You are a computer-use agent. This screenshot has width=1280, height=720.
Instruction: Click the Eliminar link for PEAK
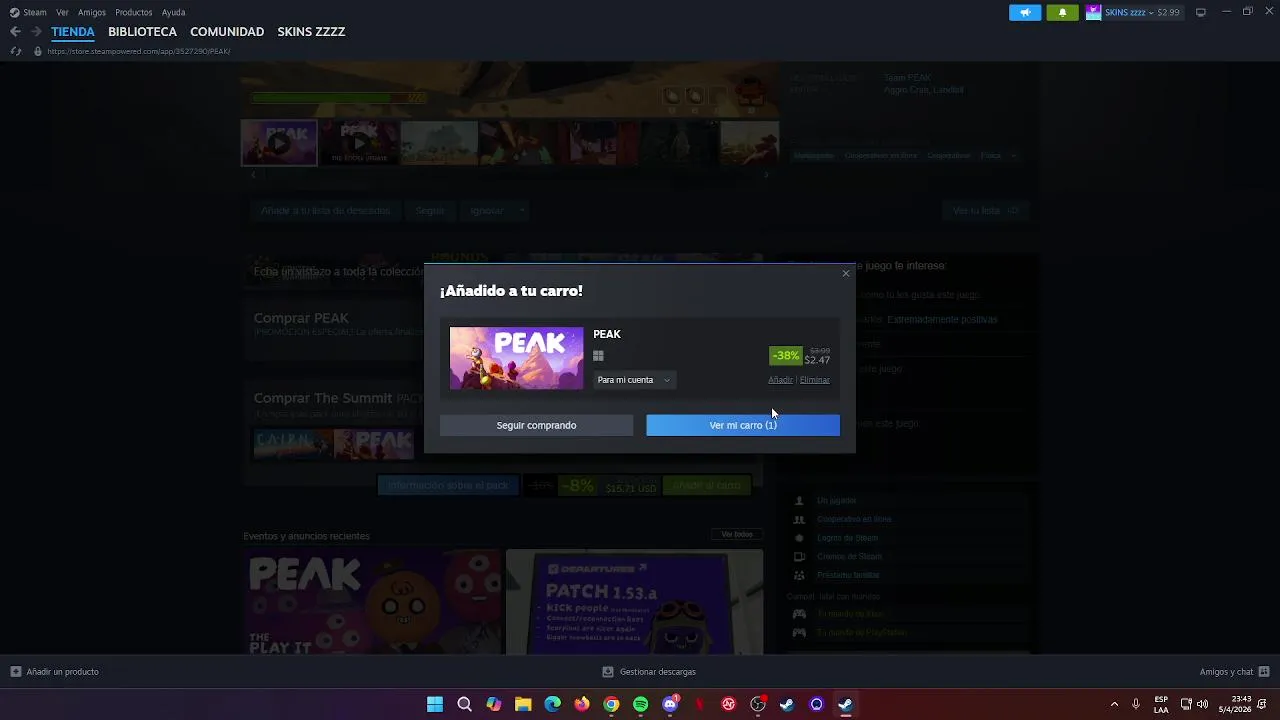[815, 380]
